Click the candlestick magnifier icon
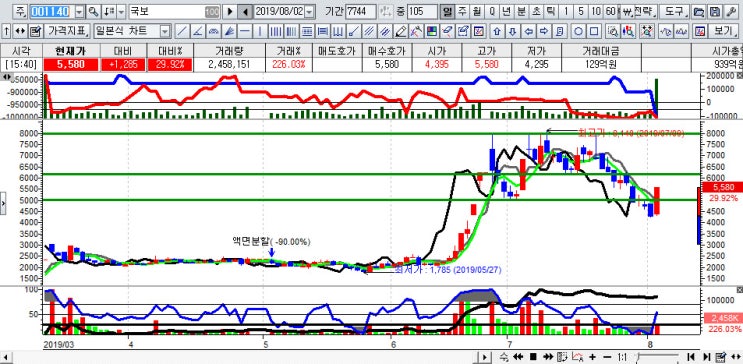The height and width of the screenshot is (364, 743). click(629, 32)
